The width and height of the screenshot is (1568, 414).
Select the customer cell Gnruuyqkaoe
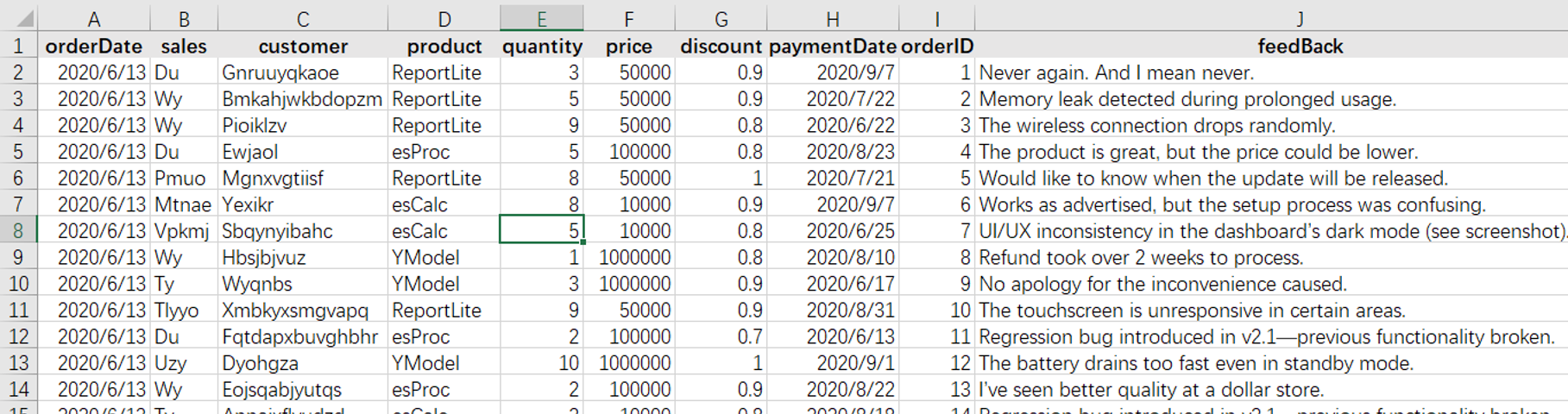pos(280,73)
